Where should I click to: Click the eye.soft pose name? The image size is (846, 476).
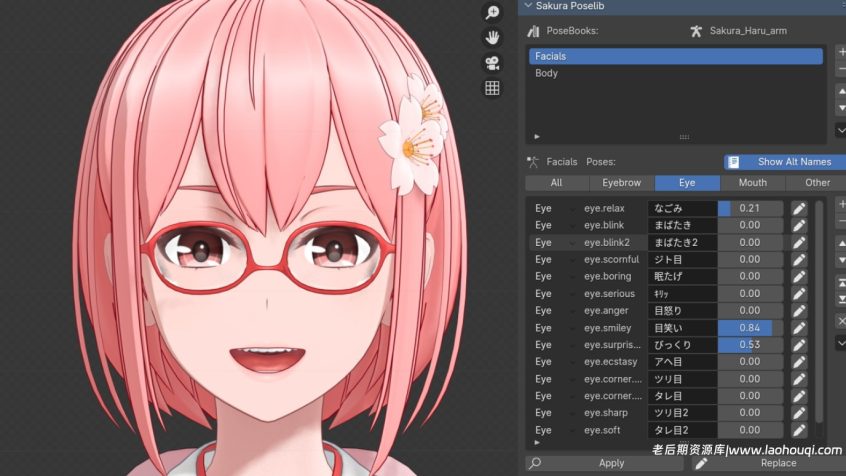tap(602, 430)
